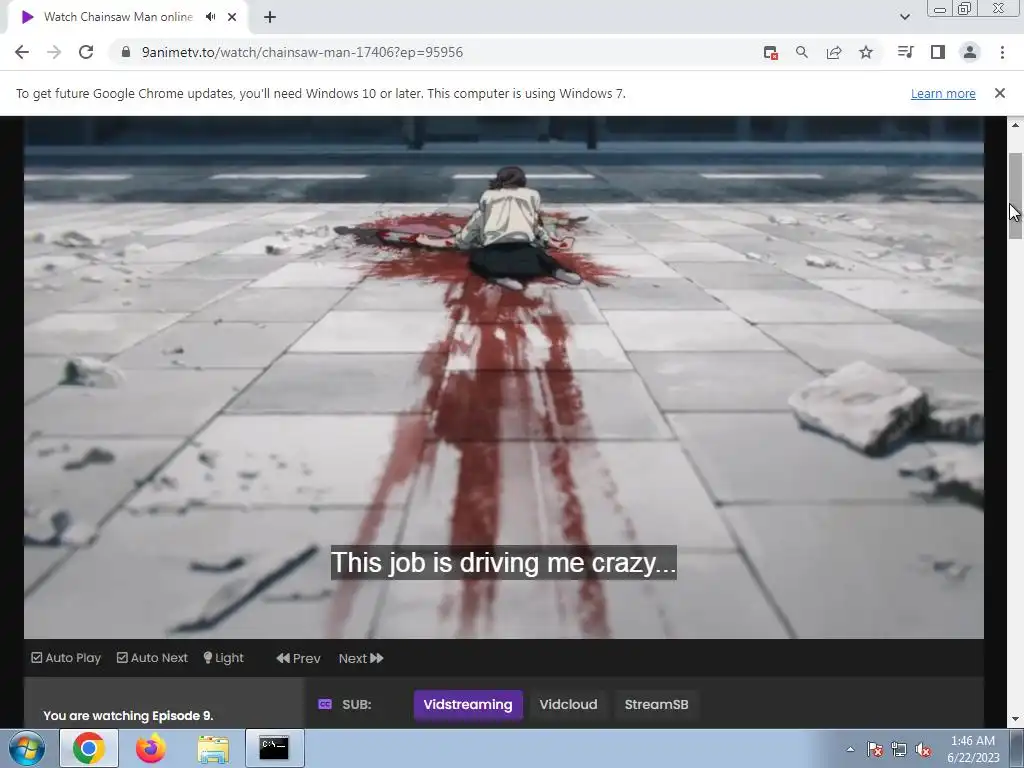Image resolution: width=1024 pixels, height=768 pixels.
Task: Open File Explorer from the taskbar
Action: pos(213,749)
